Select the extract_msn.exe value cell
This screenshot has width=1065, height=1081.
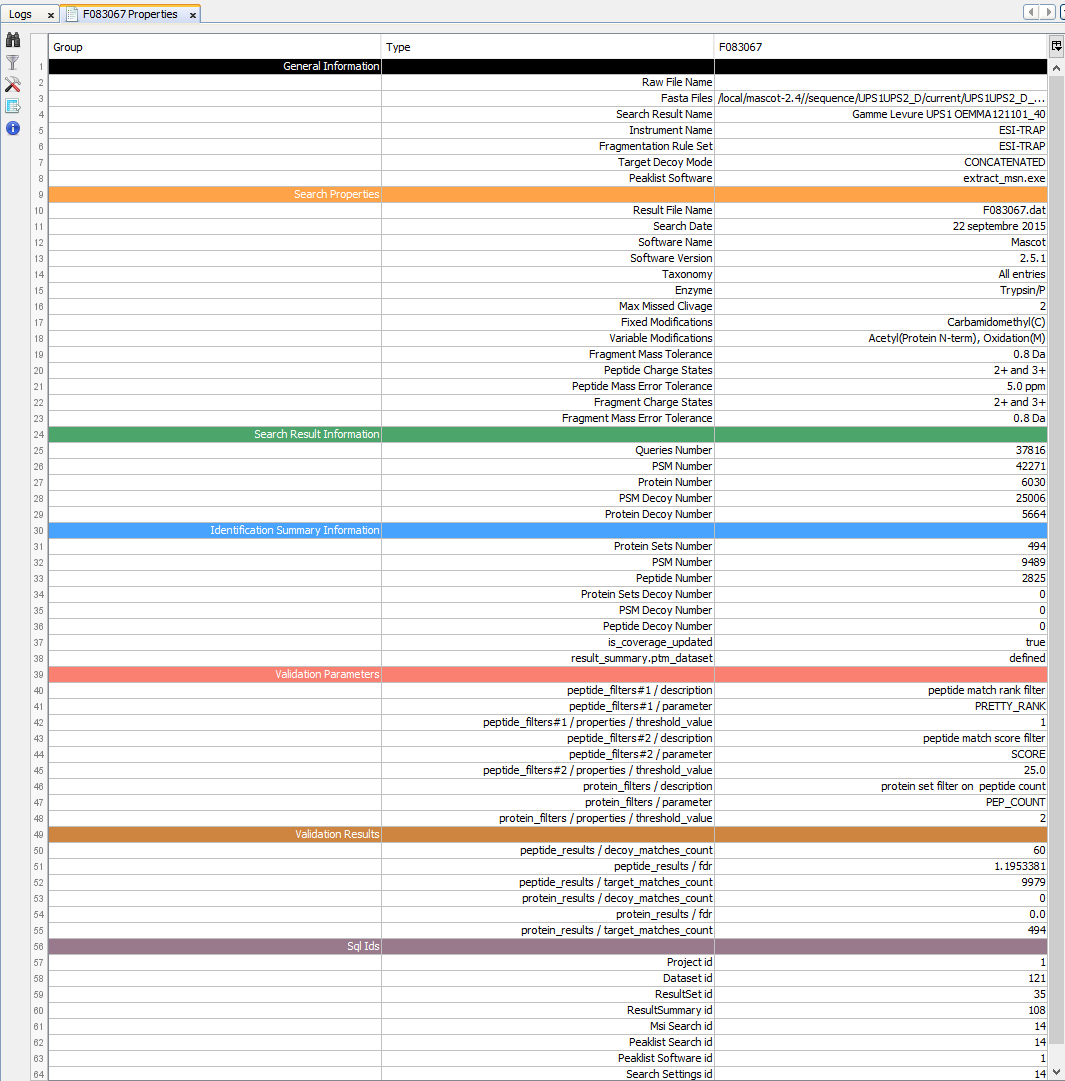pos(881,179)
